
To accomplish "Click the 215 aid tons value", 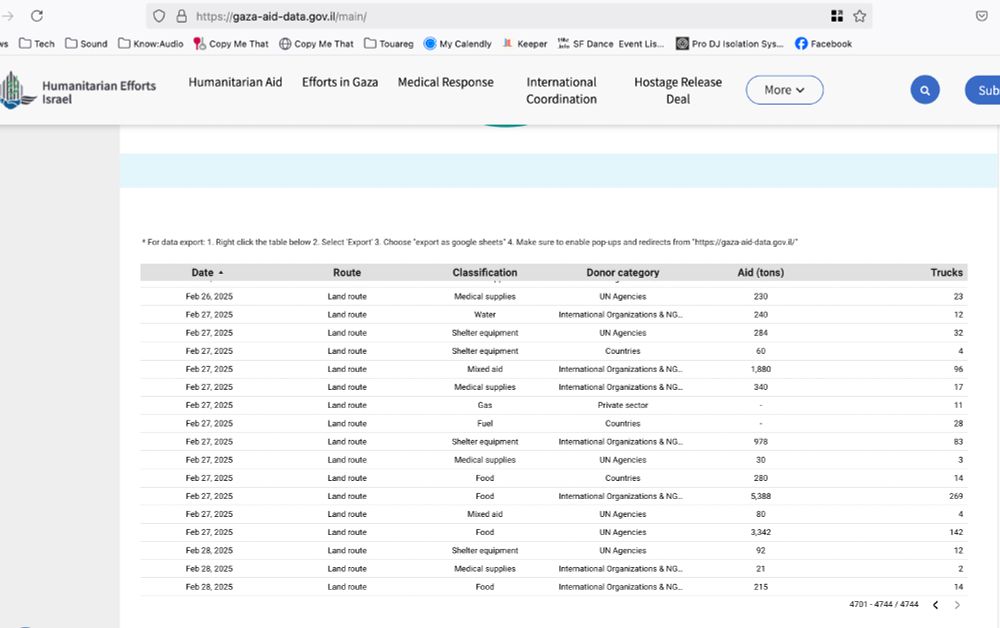I will (x=761, y=587).
